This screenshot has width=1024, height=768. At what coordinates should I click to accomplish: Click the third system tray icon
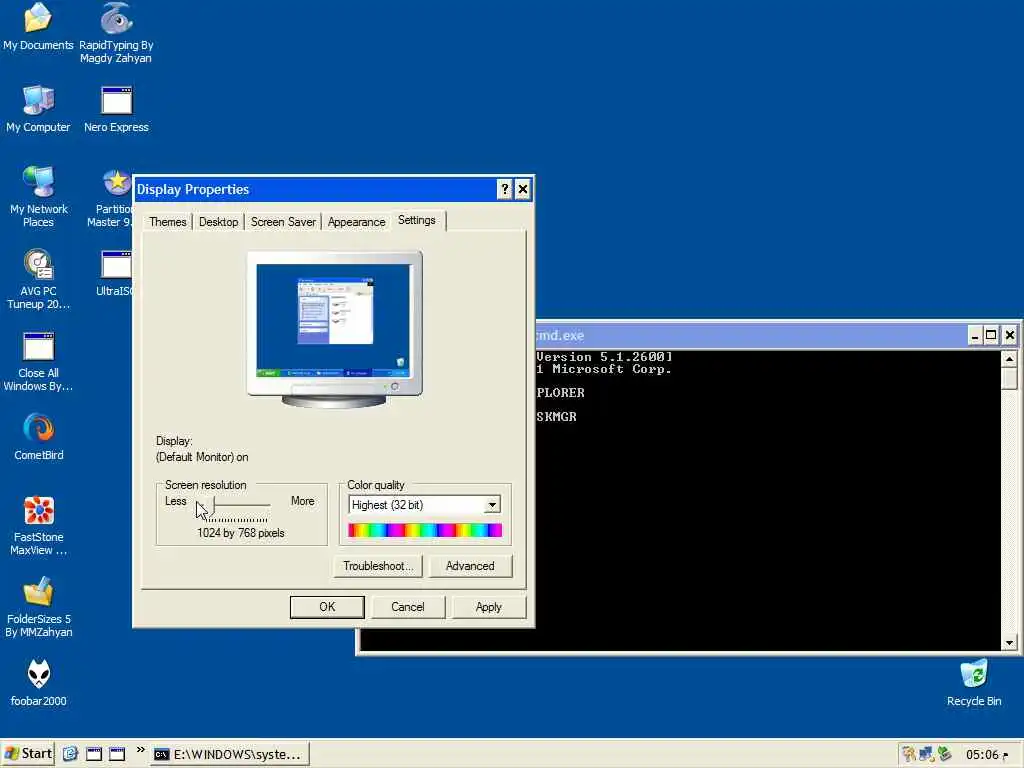pyautogui.click(x=944, y=754)
